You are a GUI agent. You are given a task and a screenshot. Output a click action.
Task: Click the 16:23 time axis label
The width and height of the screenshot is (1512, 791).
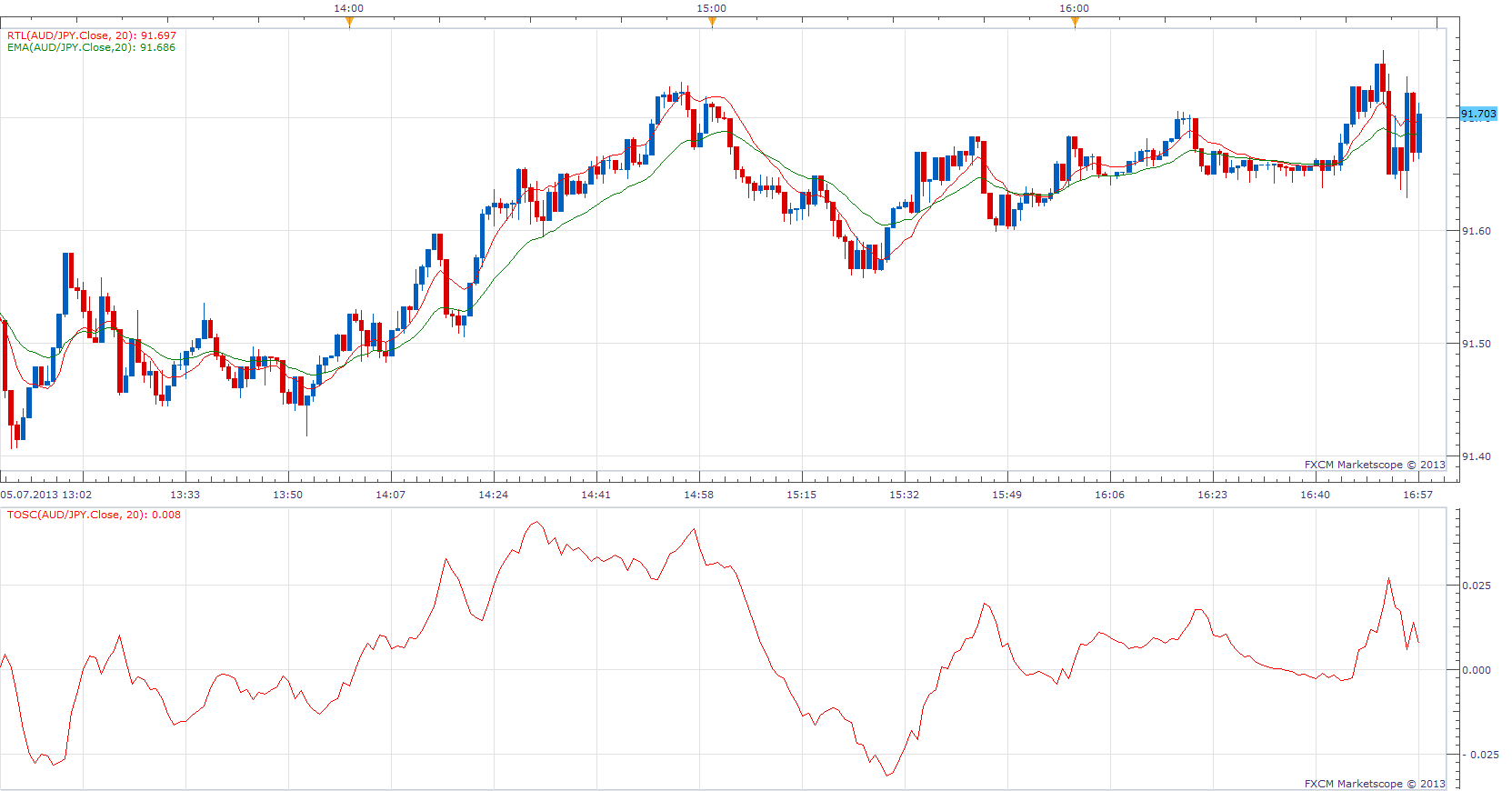1212,495
